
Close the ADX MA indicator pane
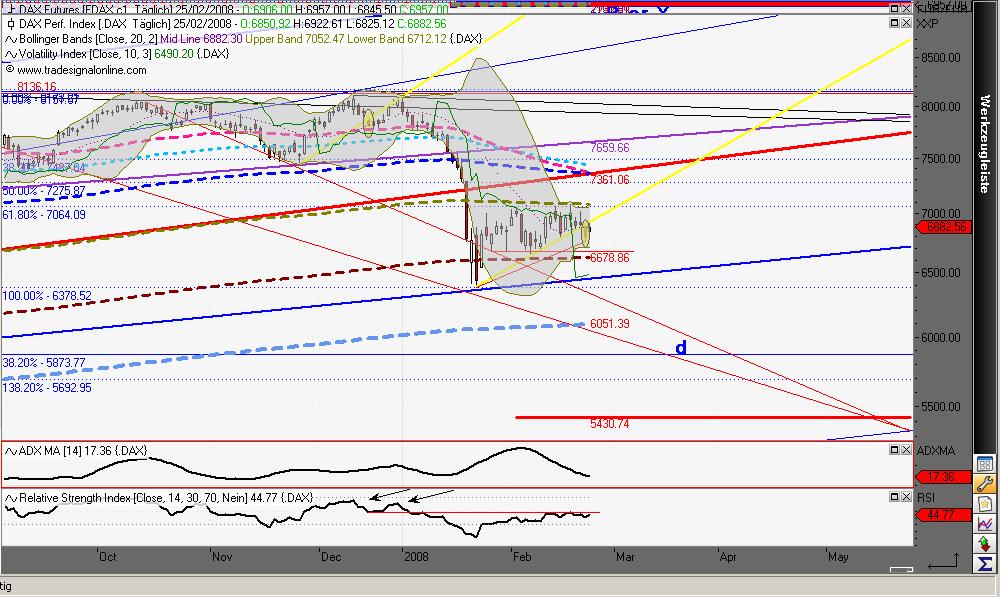(905, 450)
